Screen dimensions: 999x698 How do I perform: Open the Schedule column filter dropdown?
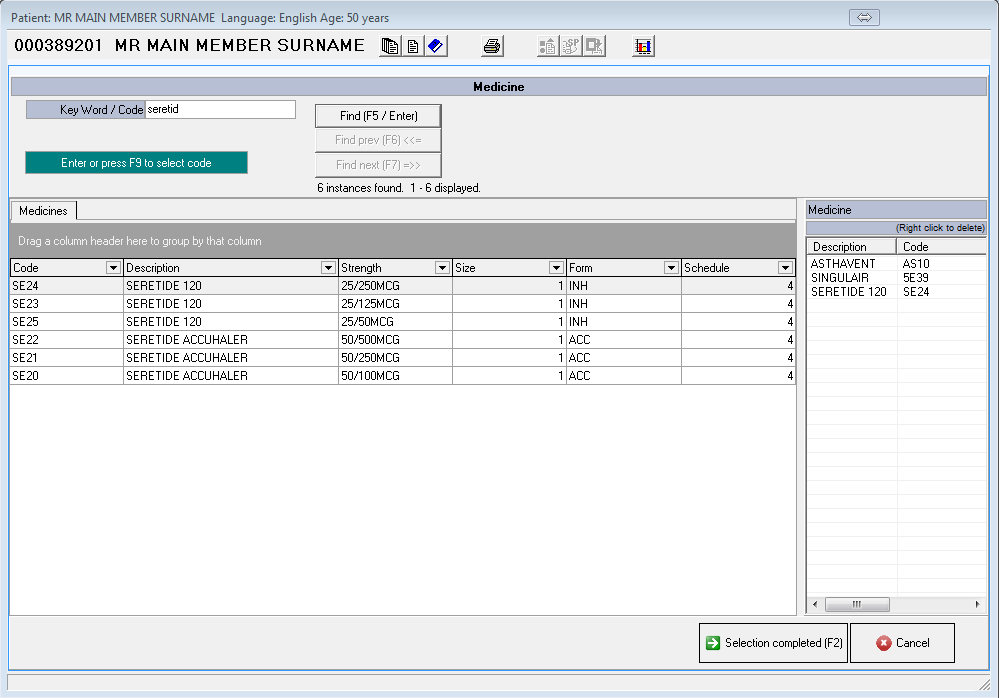coord(785,268)
